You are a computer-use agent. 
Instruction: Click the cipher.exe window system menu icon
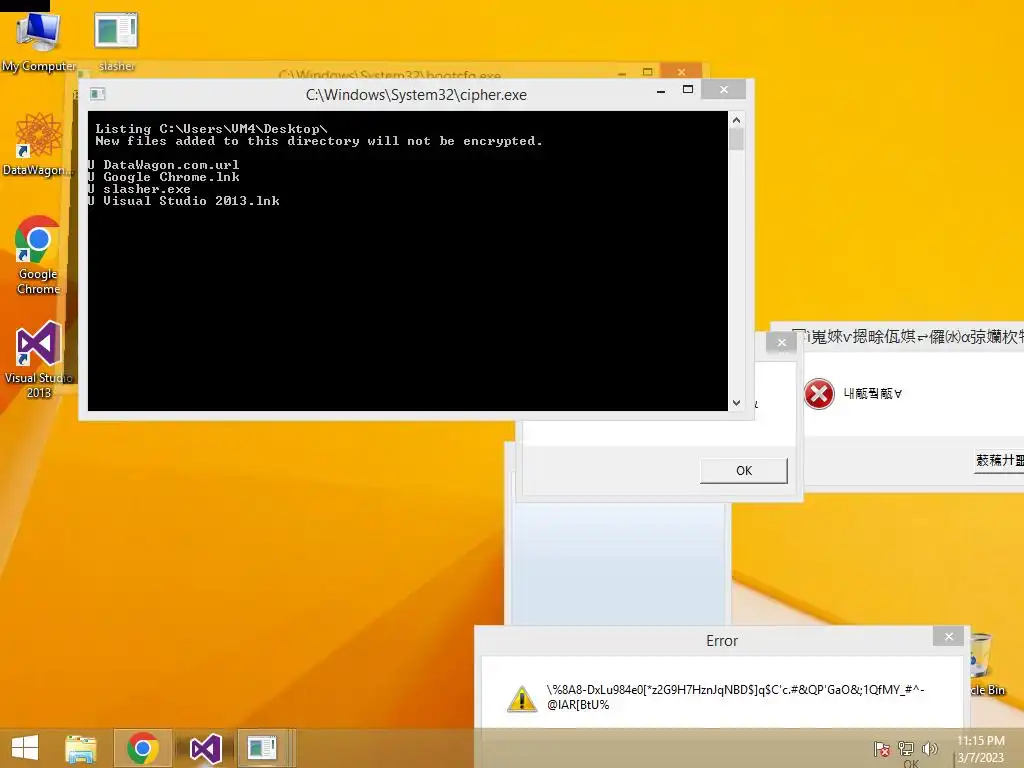(97, 94)
